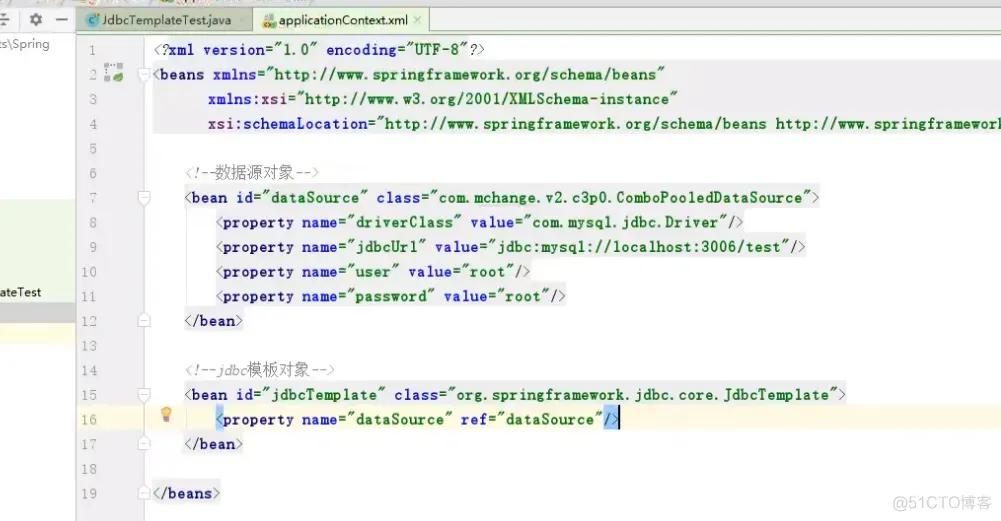
Task: Collapse the dataSource bean fold marker
Action: (x=144, y=198)
